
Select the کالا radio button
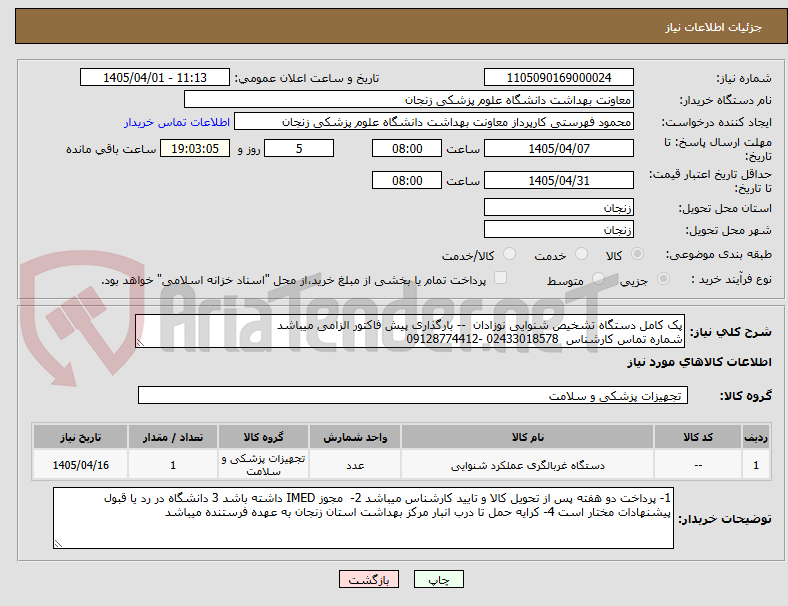click(637, 254)
